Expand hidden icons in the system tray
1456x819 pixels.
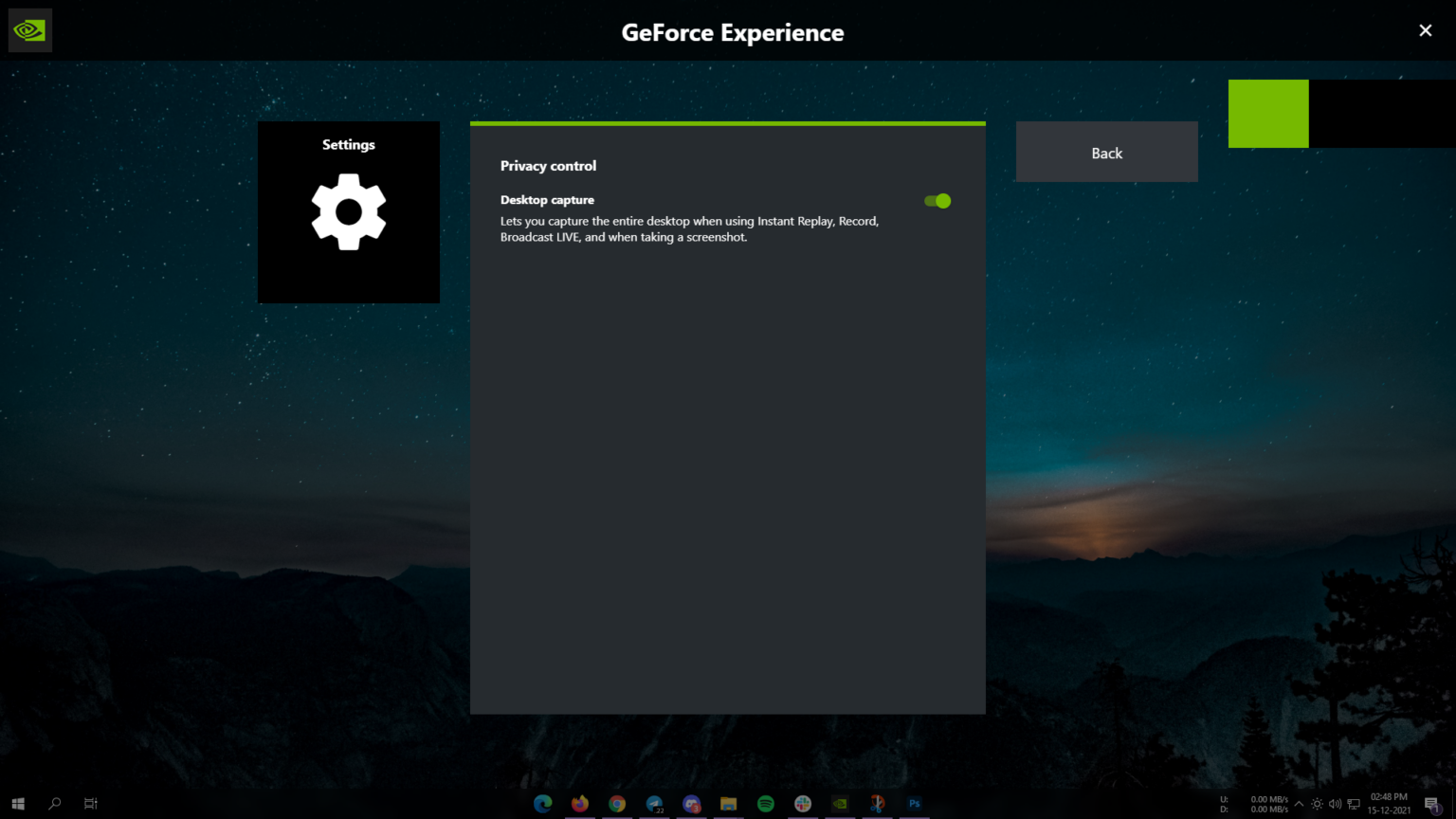point(1301,803)
